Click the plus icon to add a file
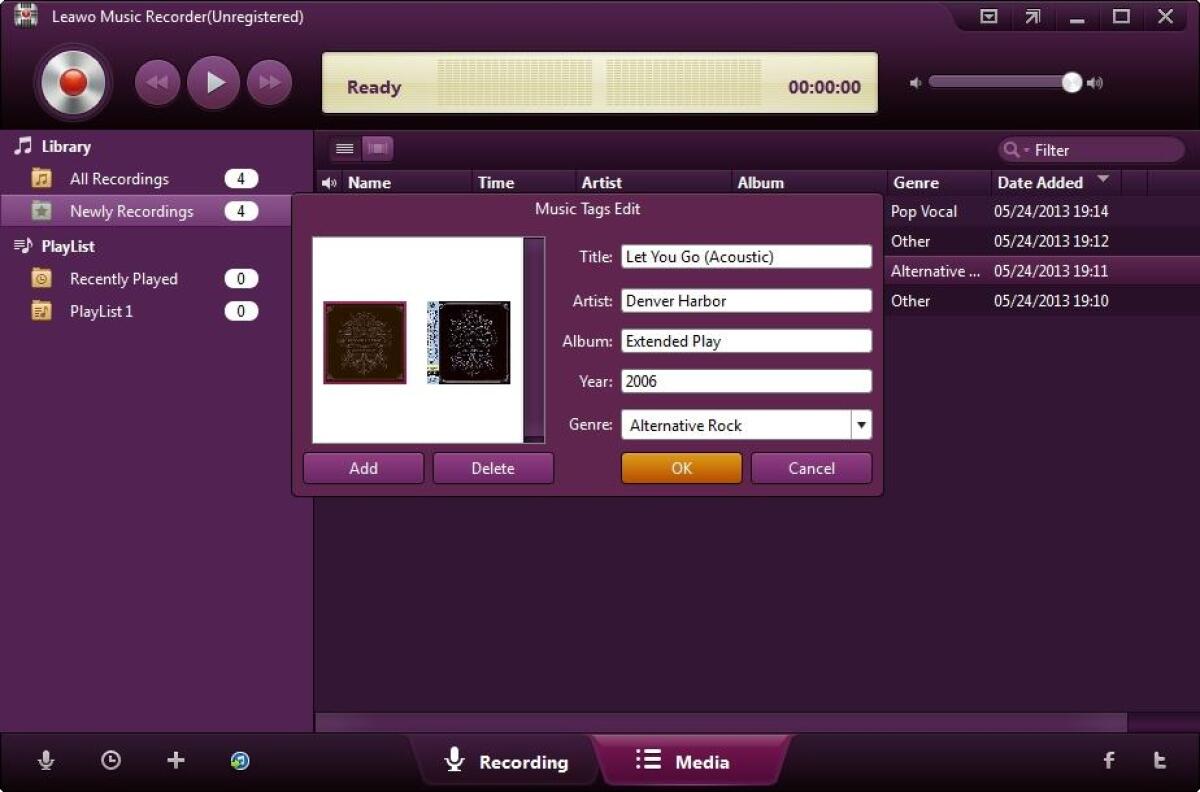The image size is (1200, 792). coord(175,760)
